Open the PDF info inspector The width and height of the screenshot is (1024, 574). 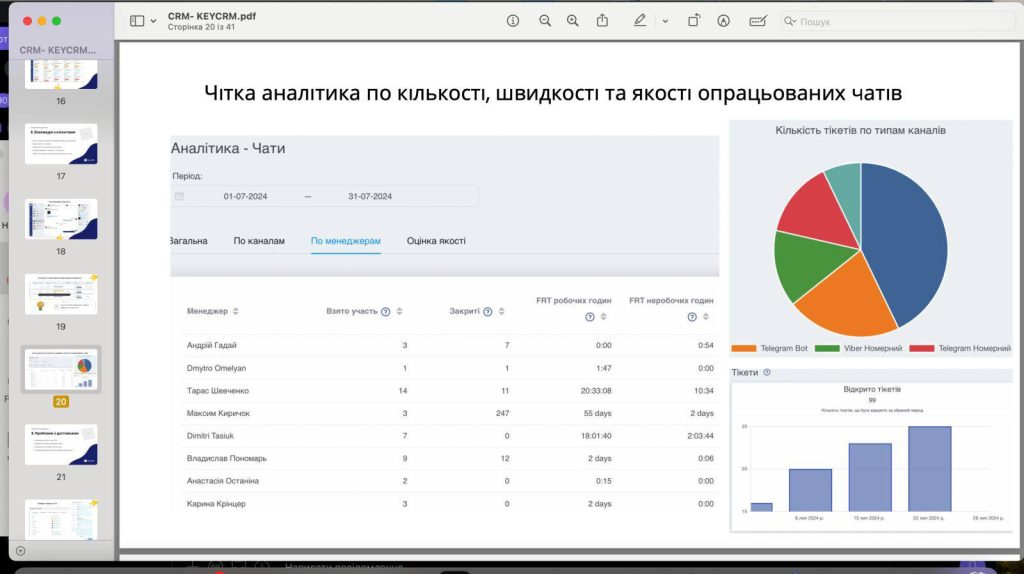(513, 21)
